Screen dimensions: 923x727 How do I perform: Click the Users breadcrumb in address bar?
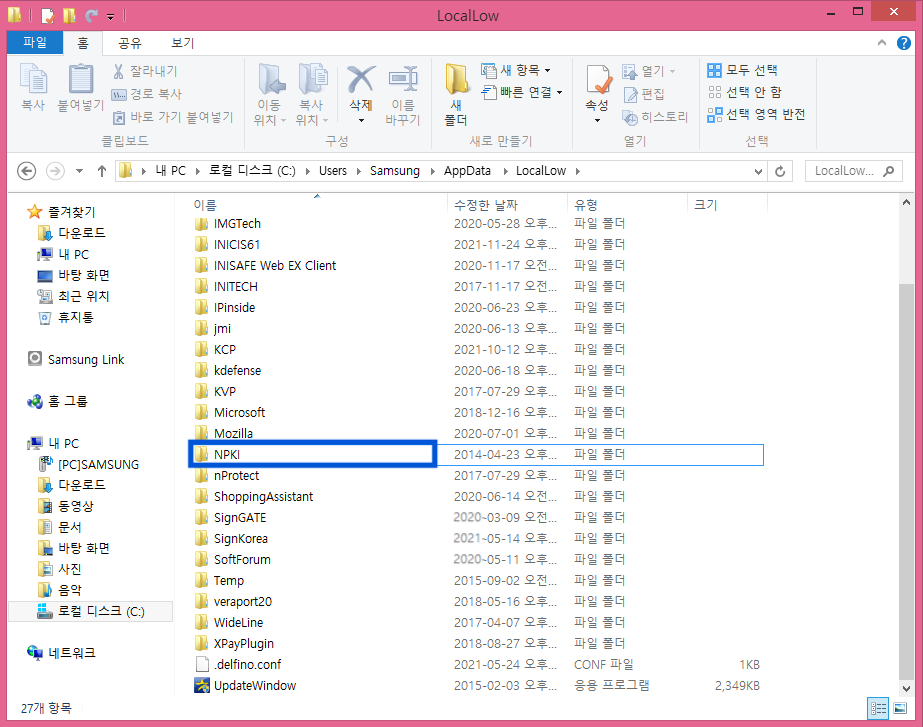(333, 171)
